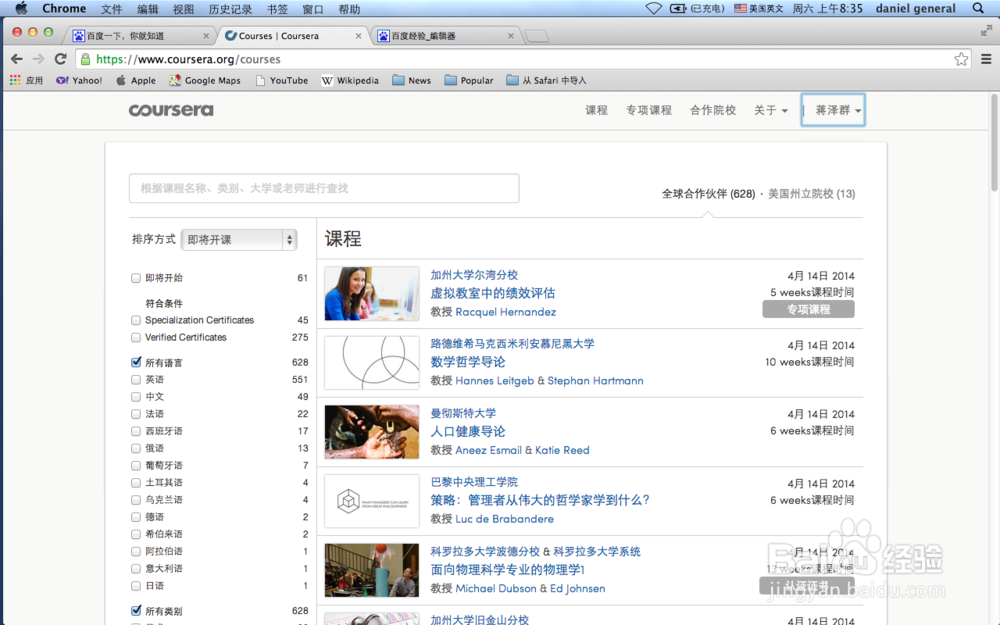Open the Apps shortcut in bookmarks bar
Image resolution: width=1000 pixels, height=625 pixels.
click(26, 80)
